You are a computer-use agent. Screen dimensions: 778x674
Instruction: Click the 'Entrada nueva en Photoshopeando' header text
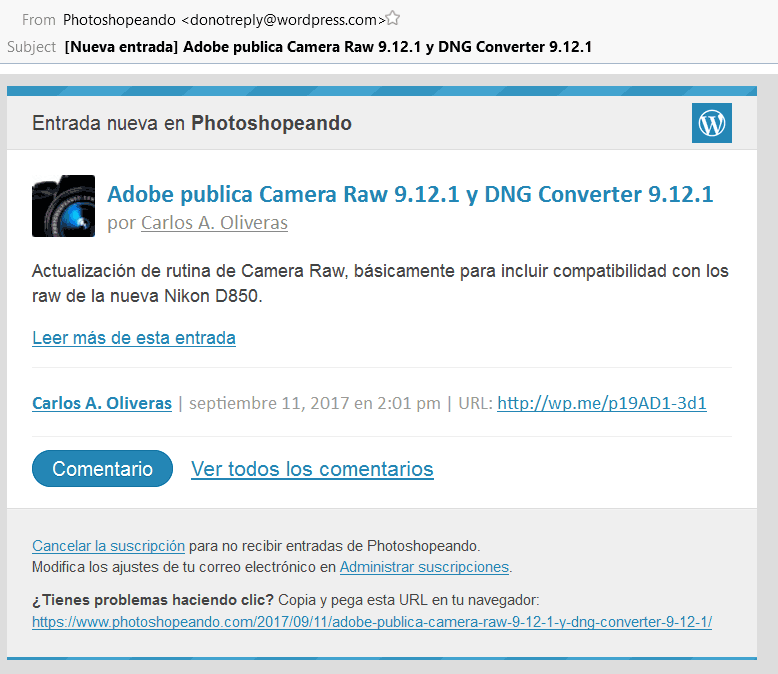pos(192,123)
